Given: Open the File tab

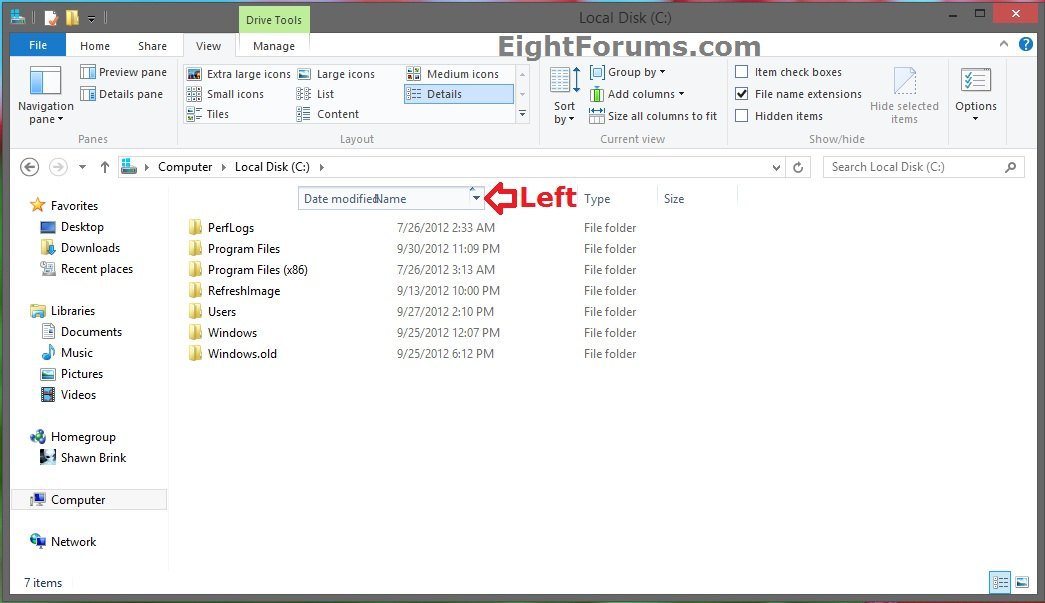Looking at the screenshot, I should 38,45.
